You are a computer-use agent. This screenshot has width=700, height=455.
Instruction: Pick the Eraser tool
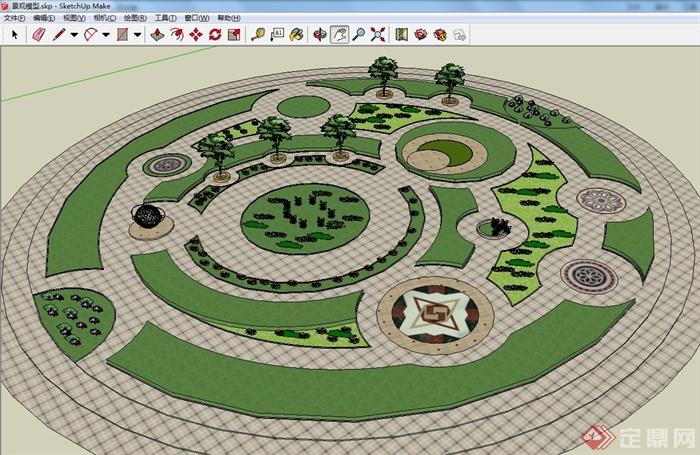click(39, 34)
